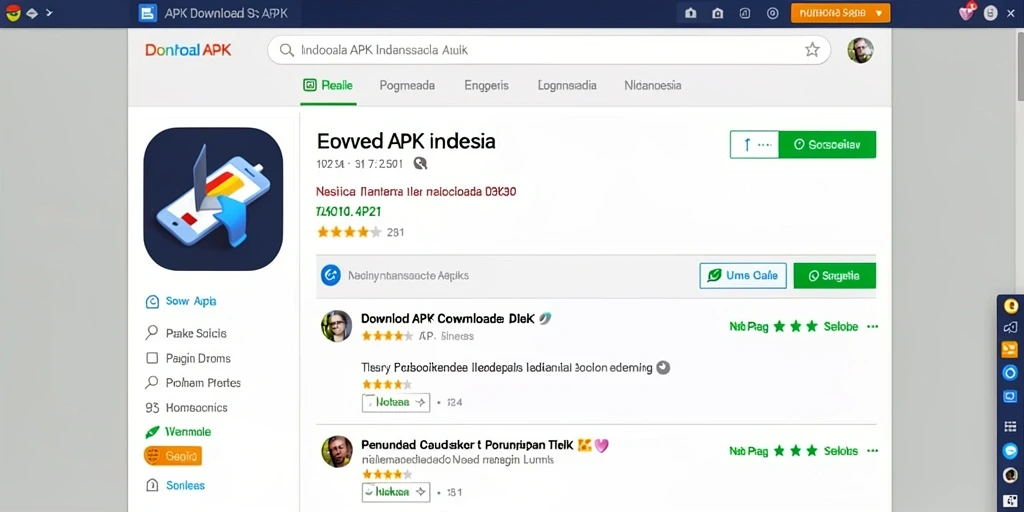1024x512 pixels.
Task: Click the large phone app icon thumbnail
Action: pos(213,199)
